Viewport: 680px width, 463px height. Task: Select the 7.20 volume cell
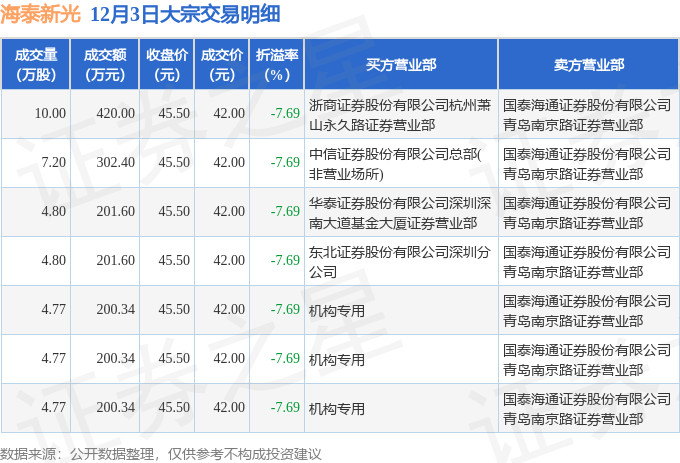click(x=53, y=162)
